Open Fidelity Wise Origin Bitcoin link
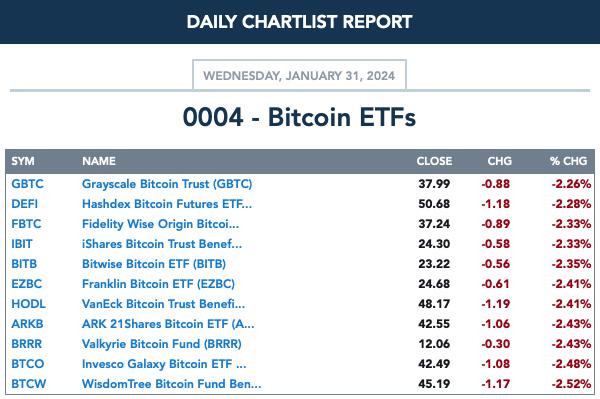 (160, 224)
